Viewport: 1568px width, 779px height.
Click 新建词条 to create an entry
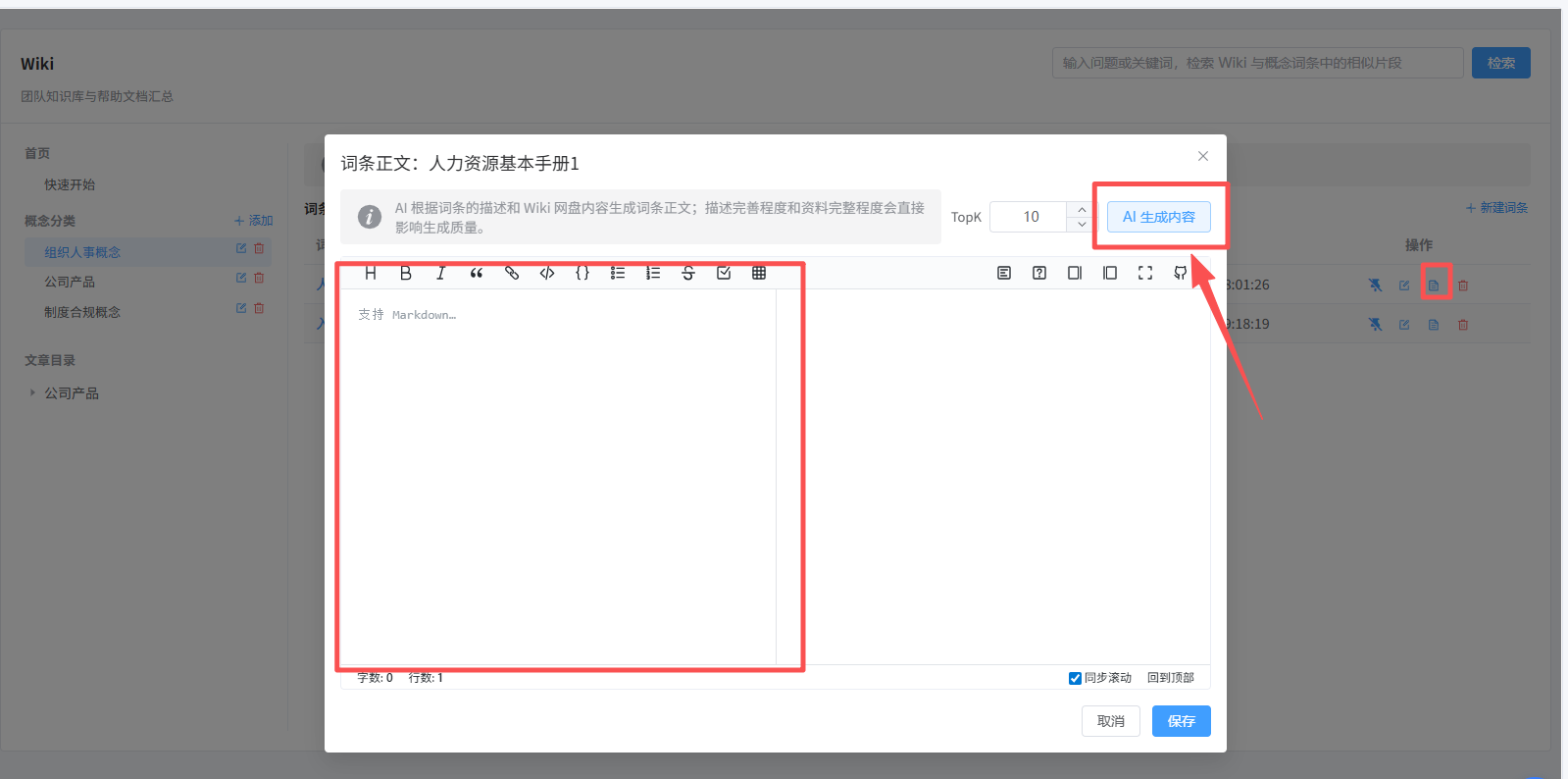click(x=1497, y=208)
